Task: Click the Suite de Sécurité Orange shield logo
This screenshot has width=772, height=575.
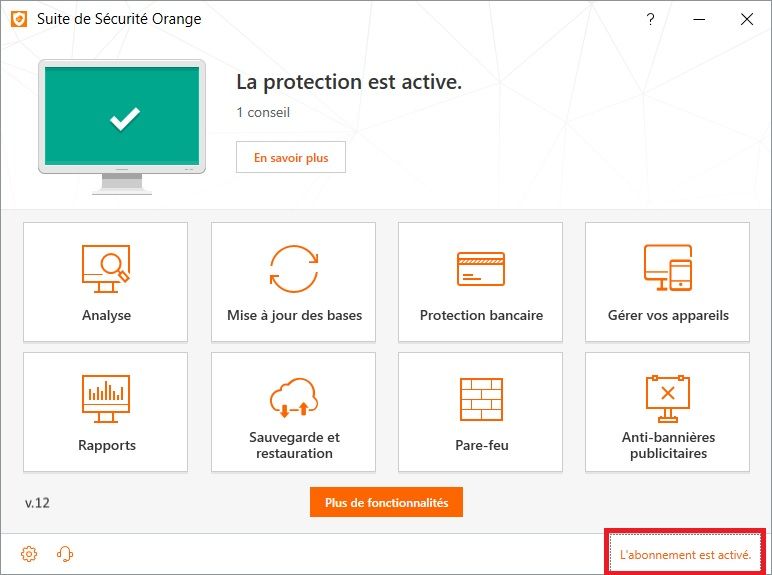Action: click(19, 19)
